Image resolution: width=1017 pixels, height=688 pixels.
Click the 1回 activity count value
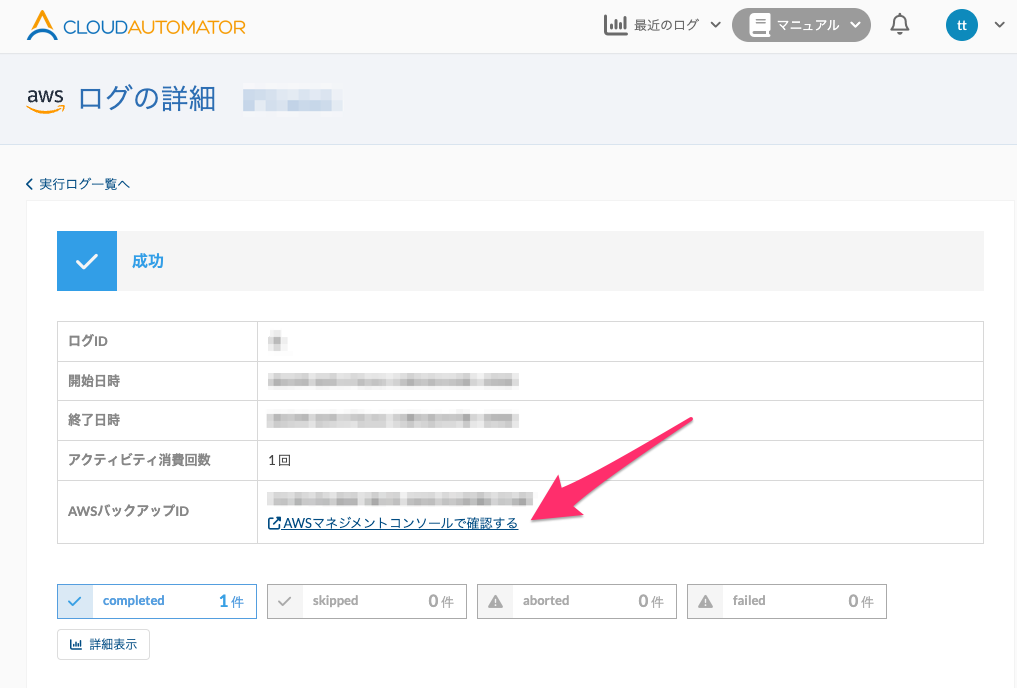pos(280,460)
